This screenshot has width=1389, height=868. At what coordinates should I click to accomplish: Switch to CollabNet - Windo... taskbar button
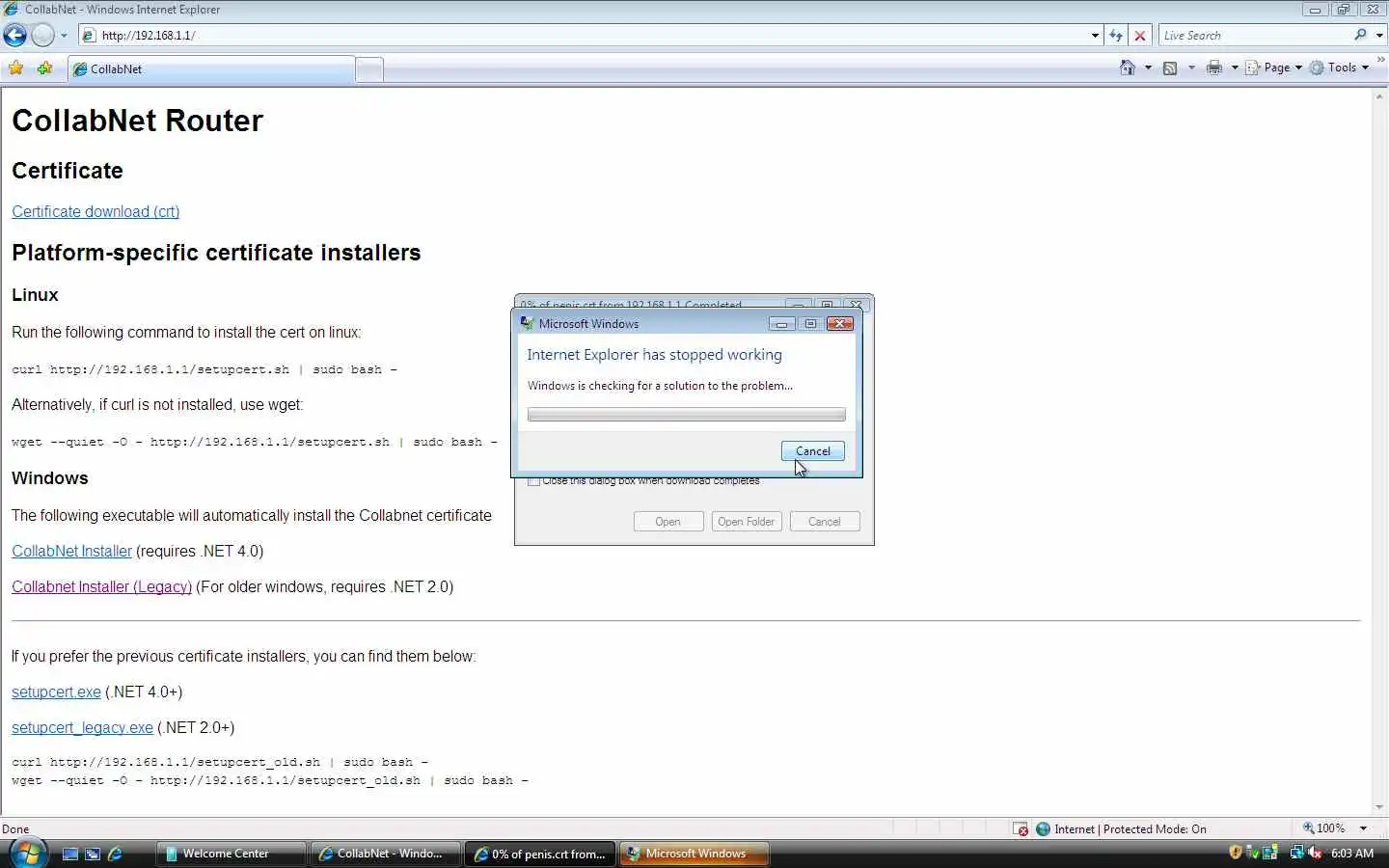click(x=385, y=854)
